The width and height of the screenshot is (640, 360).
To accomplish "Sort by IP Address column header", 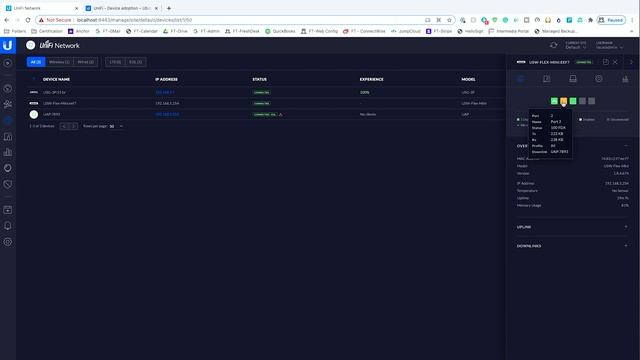I will click(166, 79).
